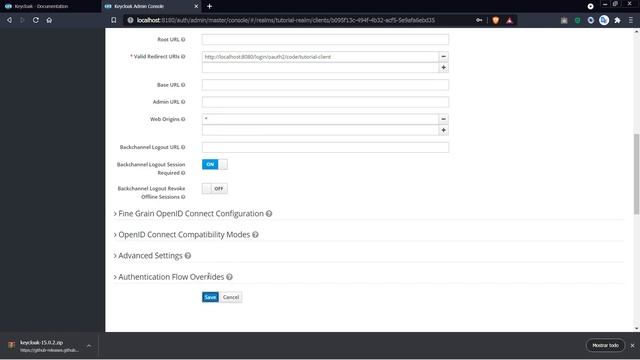The height and width of the screenshot is (360, 640).
Task: Click the empty new Redirect URI field
Action: pyautogui.click(x=320, y=68)
